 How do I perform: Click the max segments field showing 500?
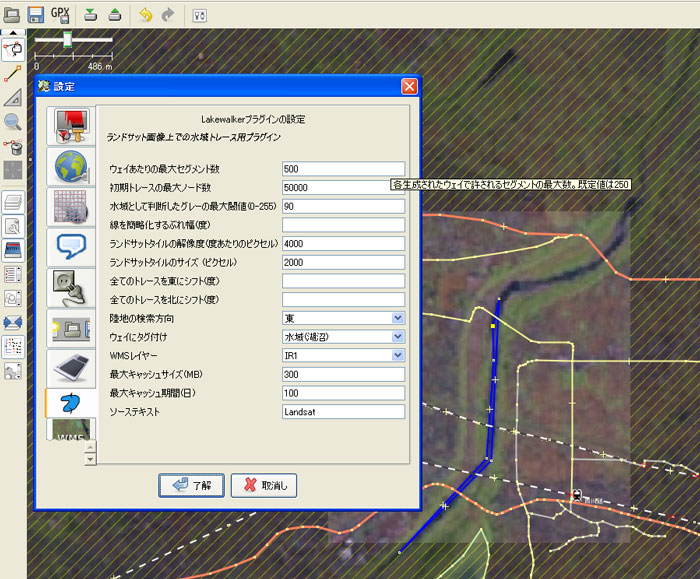(343, 169)
